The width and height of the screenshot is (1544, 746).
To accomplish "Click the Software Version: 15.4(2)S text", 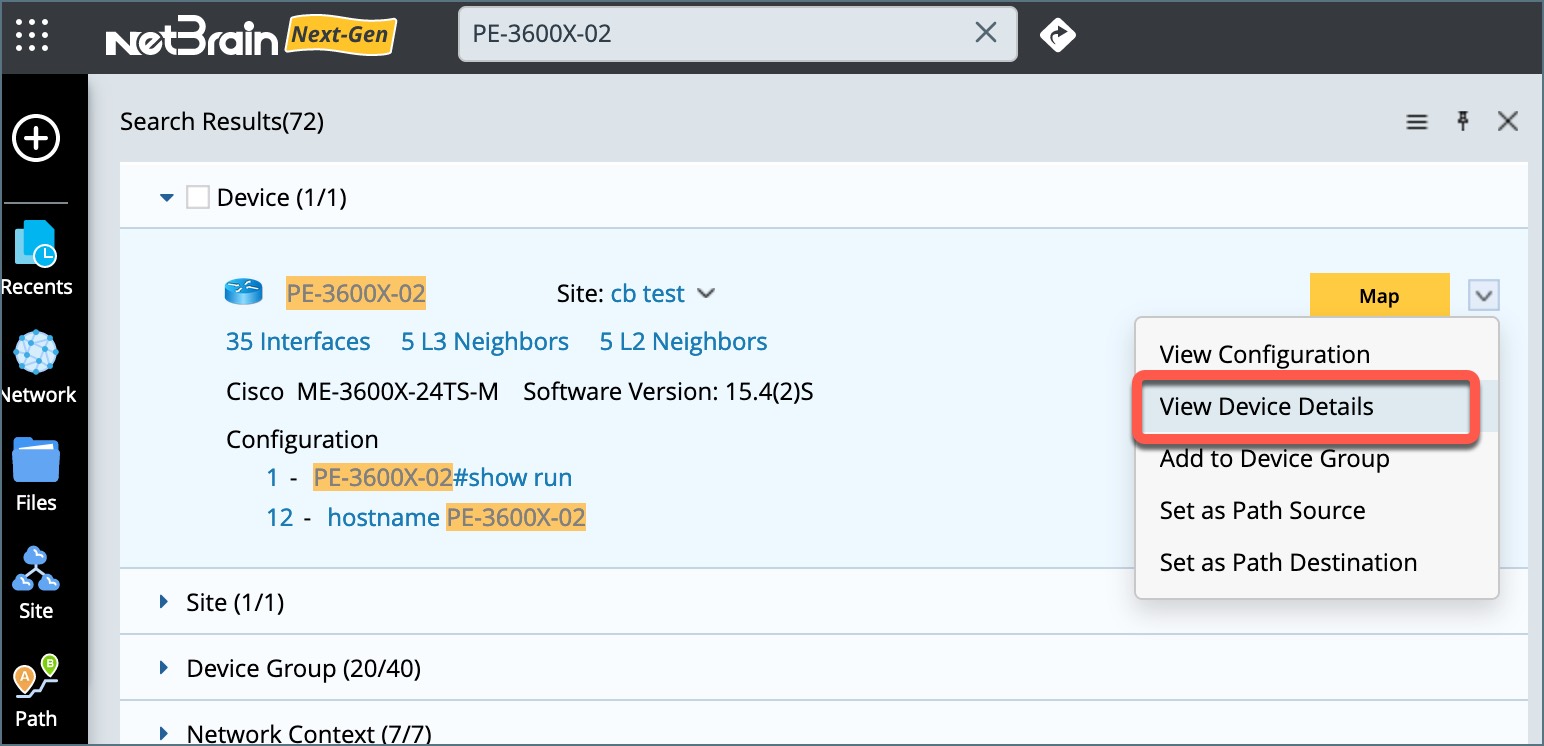I will pos(668,391).
